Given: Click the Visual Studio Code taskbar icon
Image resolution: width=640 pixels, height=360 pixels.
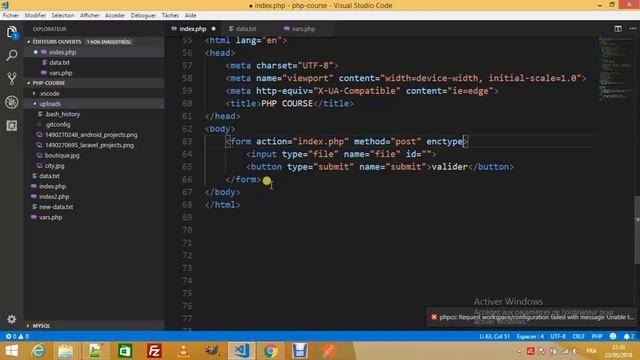Looking at the screenshot, I should (241, 351).
